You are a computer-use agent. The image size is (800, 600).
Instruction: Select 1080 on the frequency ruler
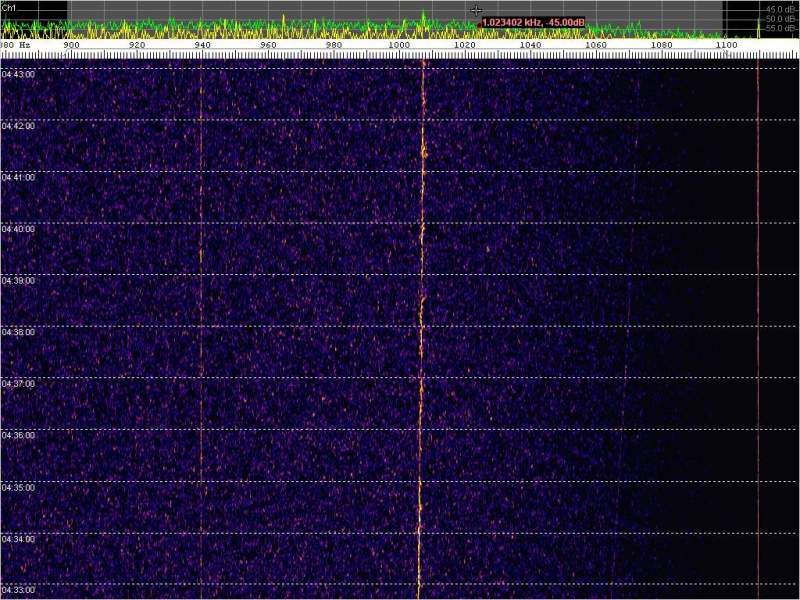pos(661,45)
